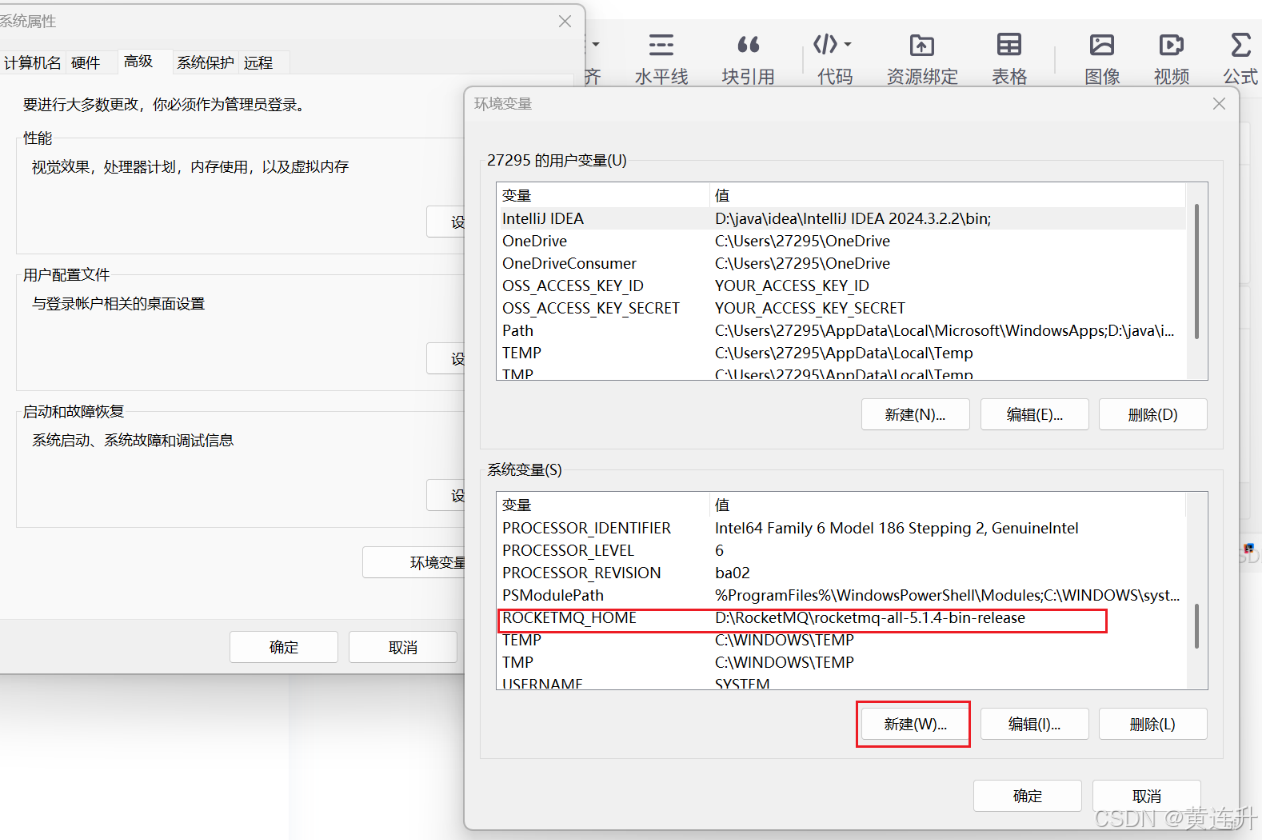Delete the system variable with 删除(L)
Image resolution: width=1262 pixels, height=840 pixels.
click(x=1153, y=724)
